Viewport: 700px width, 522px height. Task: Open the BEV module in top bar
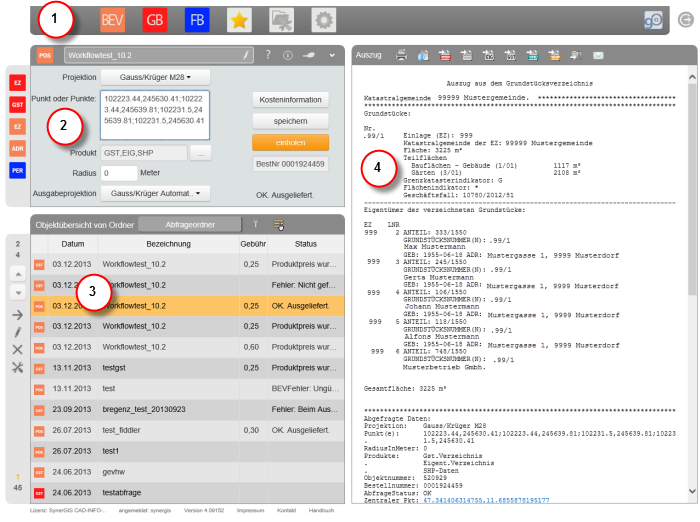(x=112, y=20)
